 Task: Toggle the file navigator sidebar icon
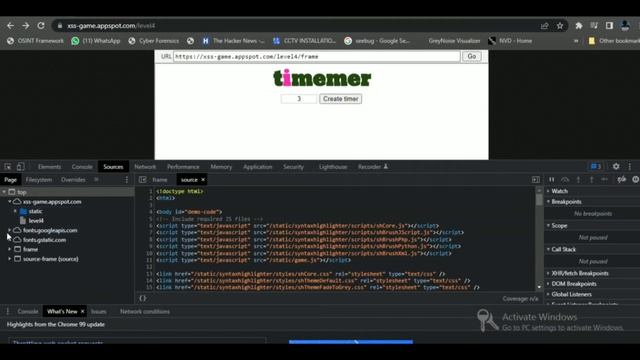point(142,180)
